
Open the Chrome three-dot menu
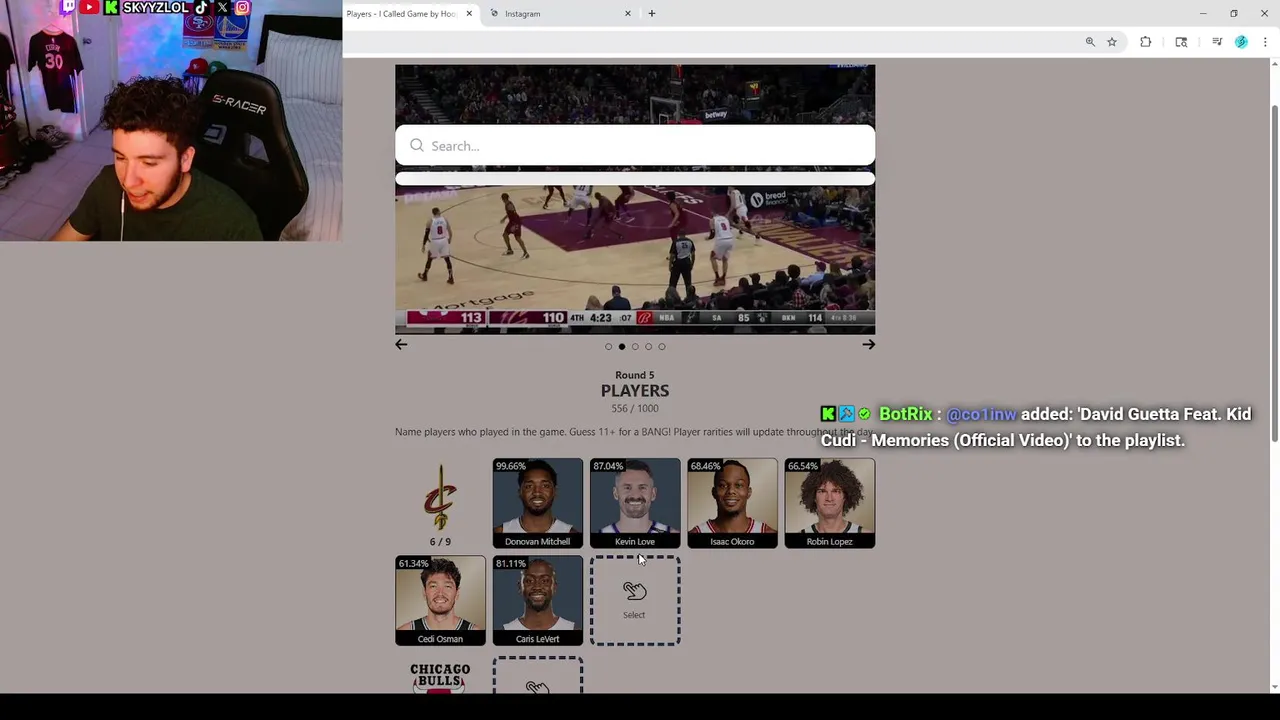click(1265, 42)
